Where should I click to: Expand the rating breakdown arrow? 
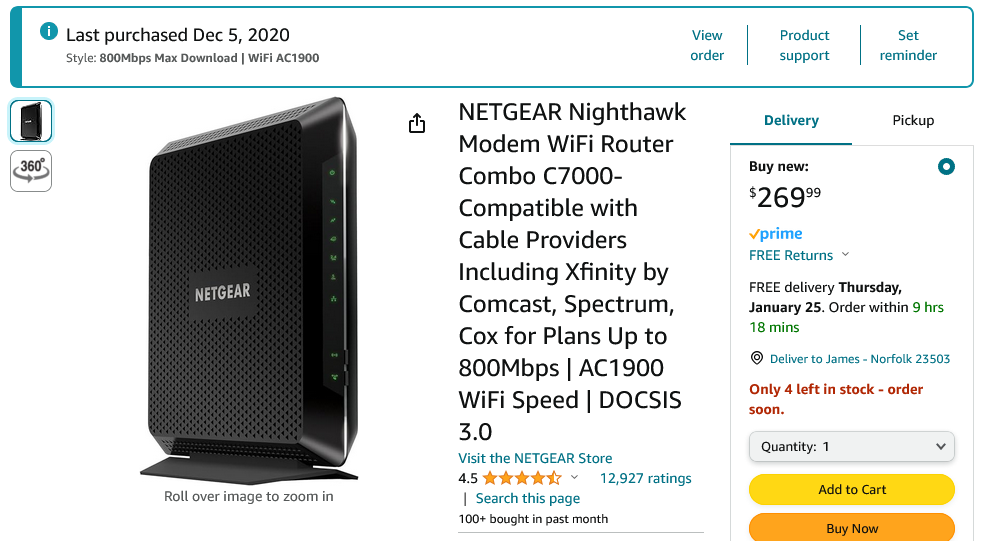coord(575,478)
